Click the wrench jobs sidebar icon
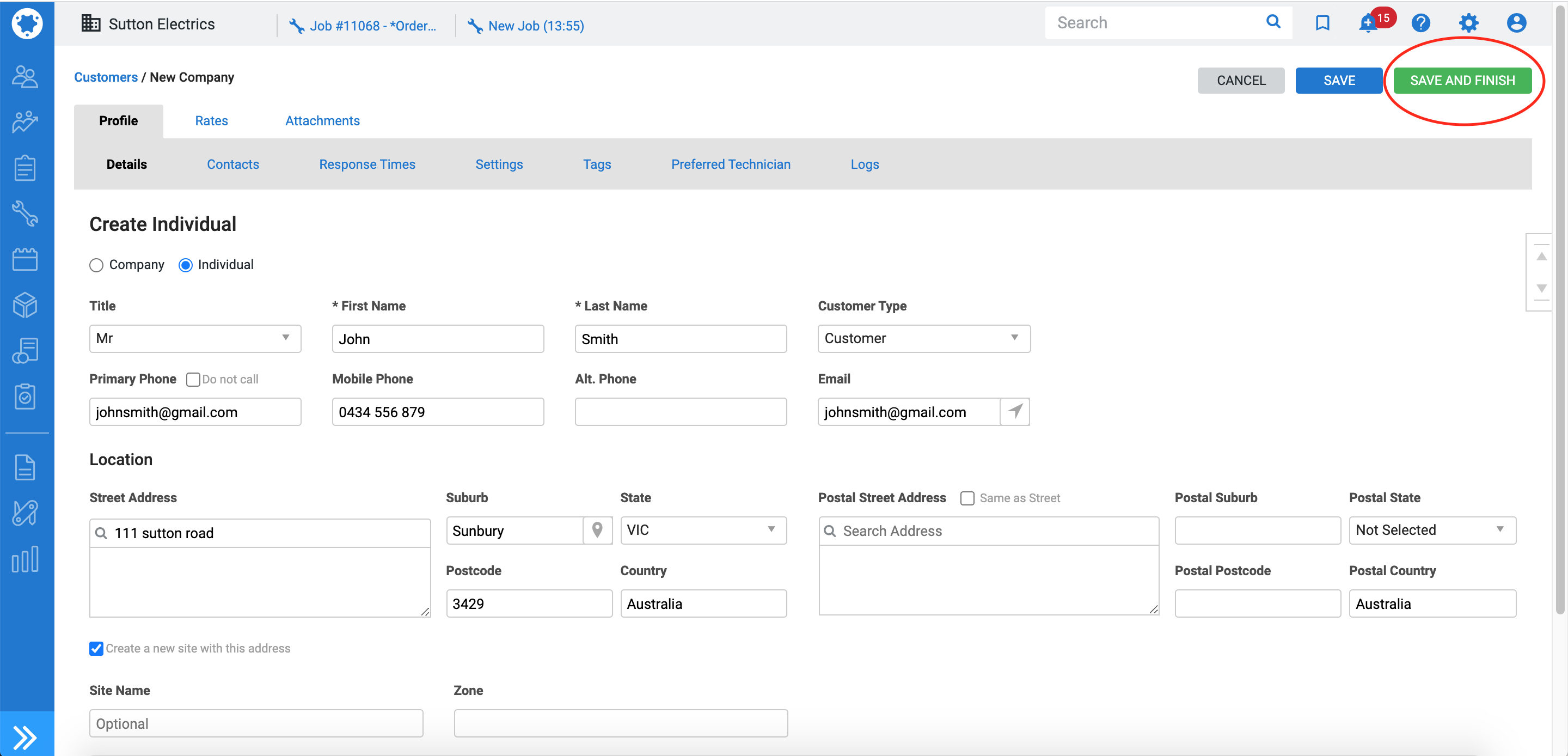1568x756 pixels. (x=25, y=214)
